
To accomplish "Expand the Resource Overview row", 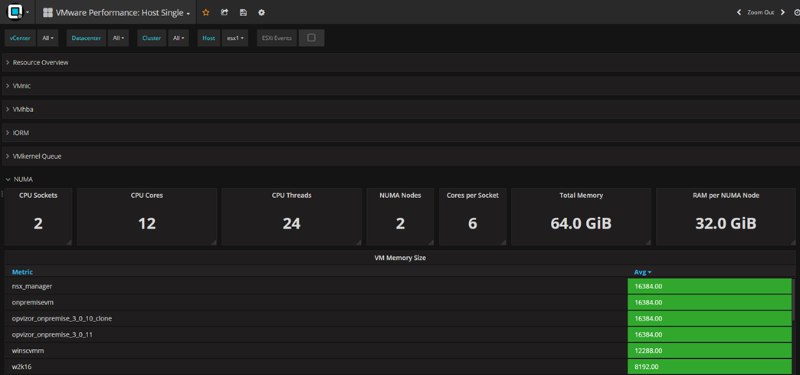I will (x=40, y=62).
